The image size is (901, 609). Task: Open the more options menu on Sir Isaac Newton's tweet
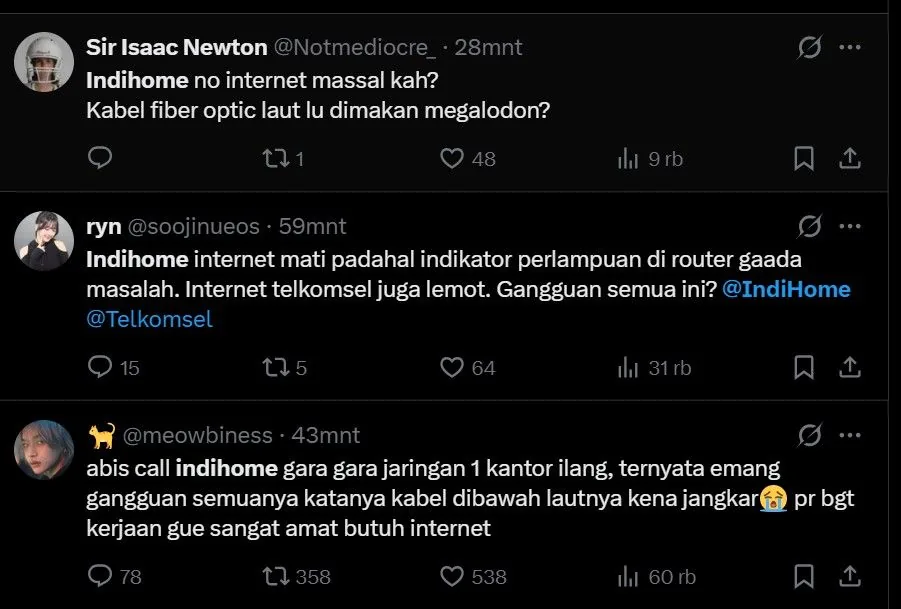pyautogui.click(x=850, y=46)
